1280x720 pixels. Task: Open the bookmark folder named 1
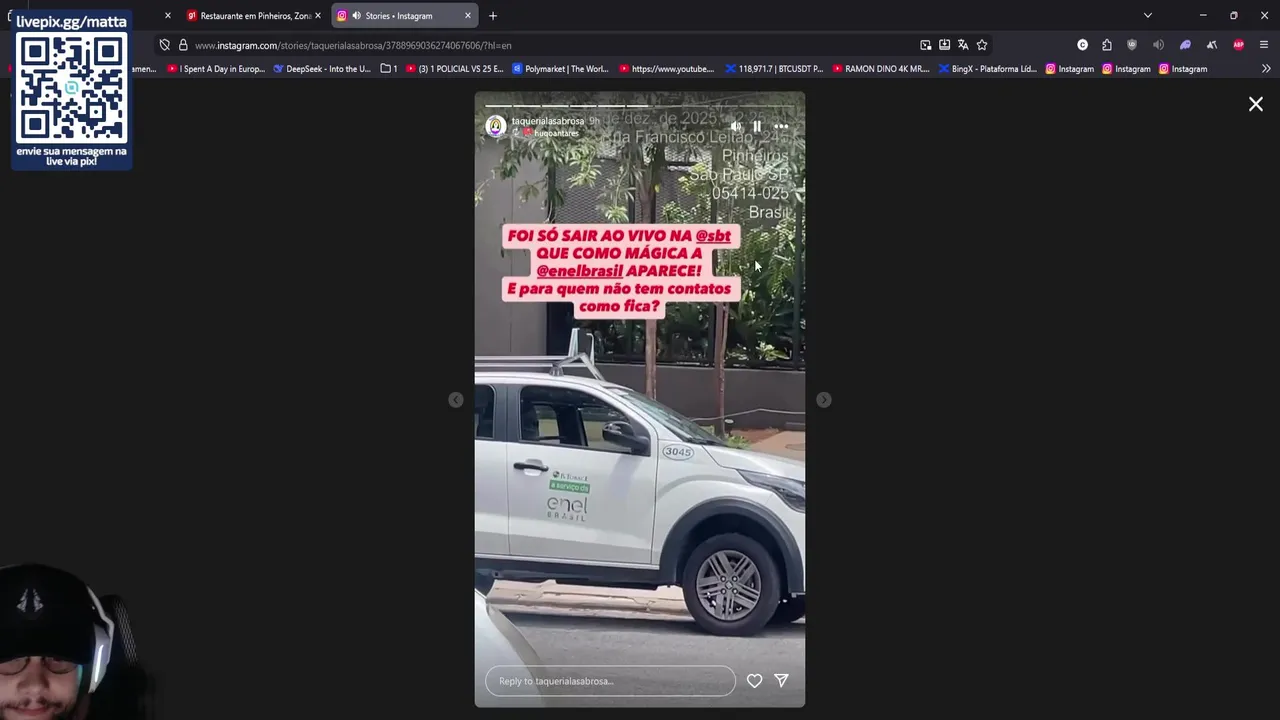click(x=389, y=69)
